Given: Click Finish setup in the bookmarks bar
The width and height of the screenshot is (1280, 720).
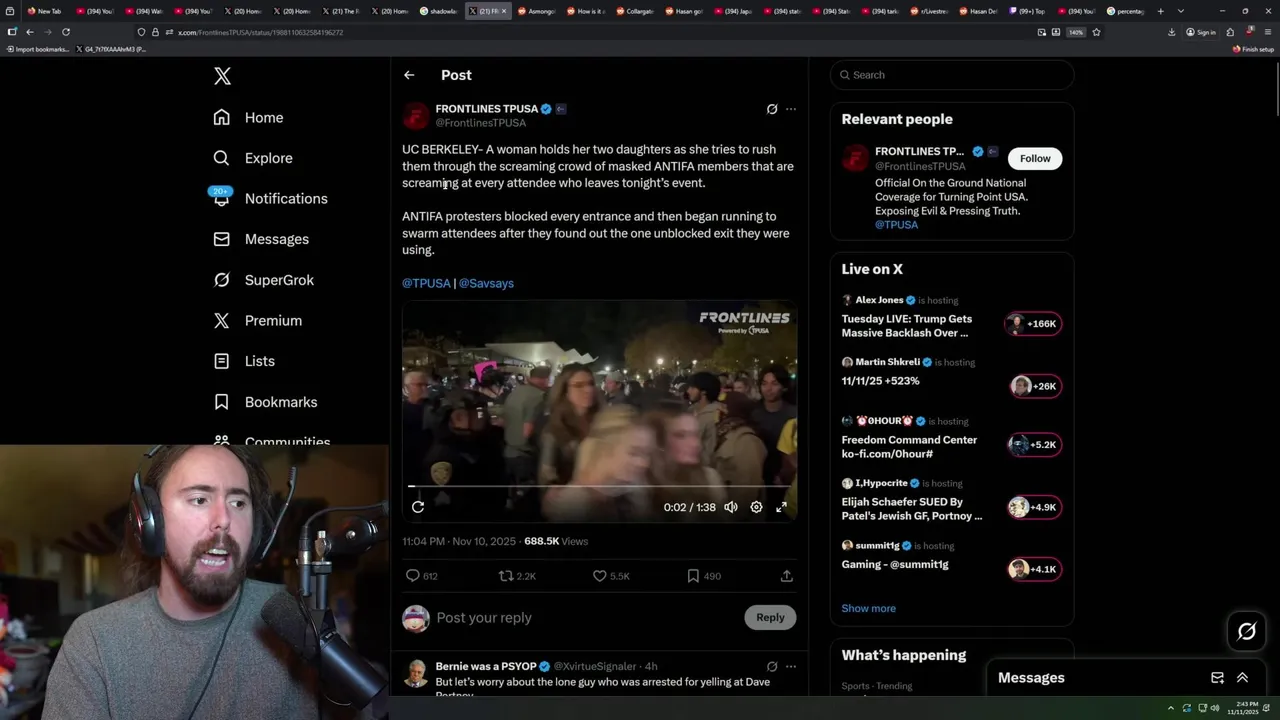Looking at the screenshot, I should (1253, 49).
